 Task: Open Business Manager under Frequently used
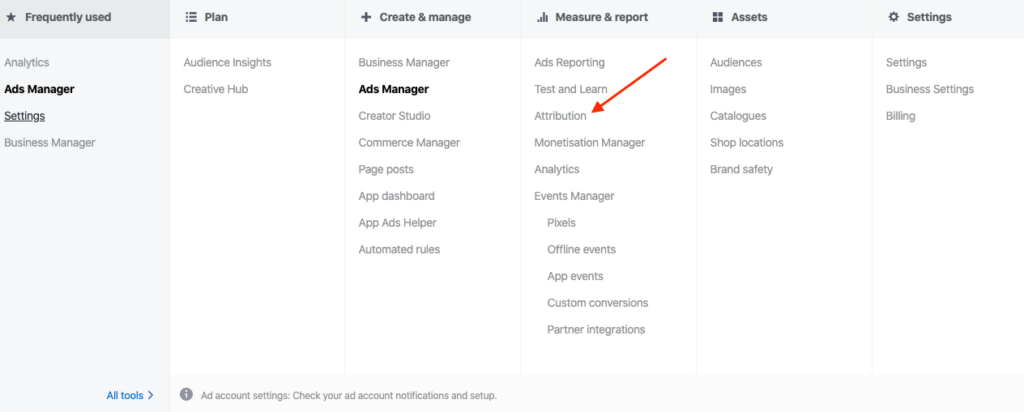pos(50,143)
